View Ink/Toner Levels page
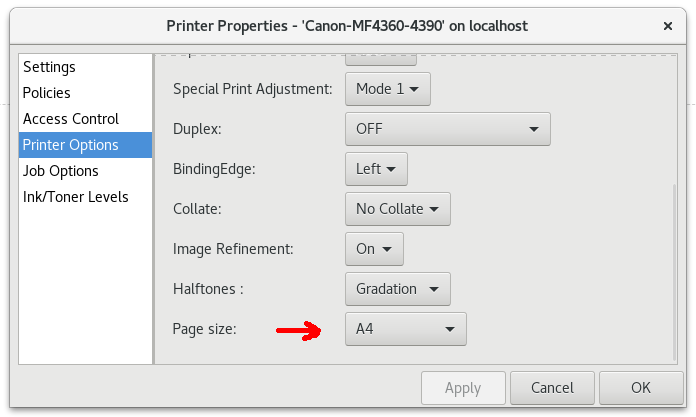The width and height of the screenshot is (696, 417). pos(85,197)
